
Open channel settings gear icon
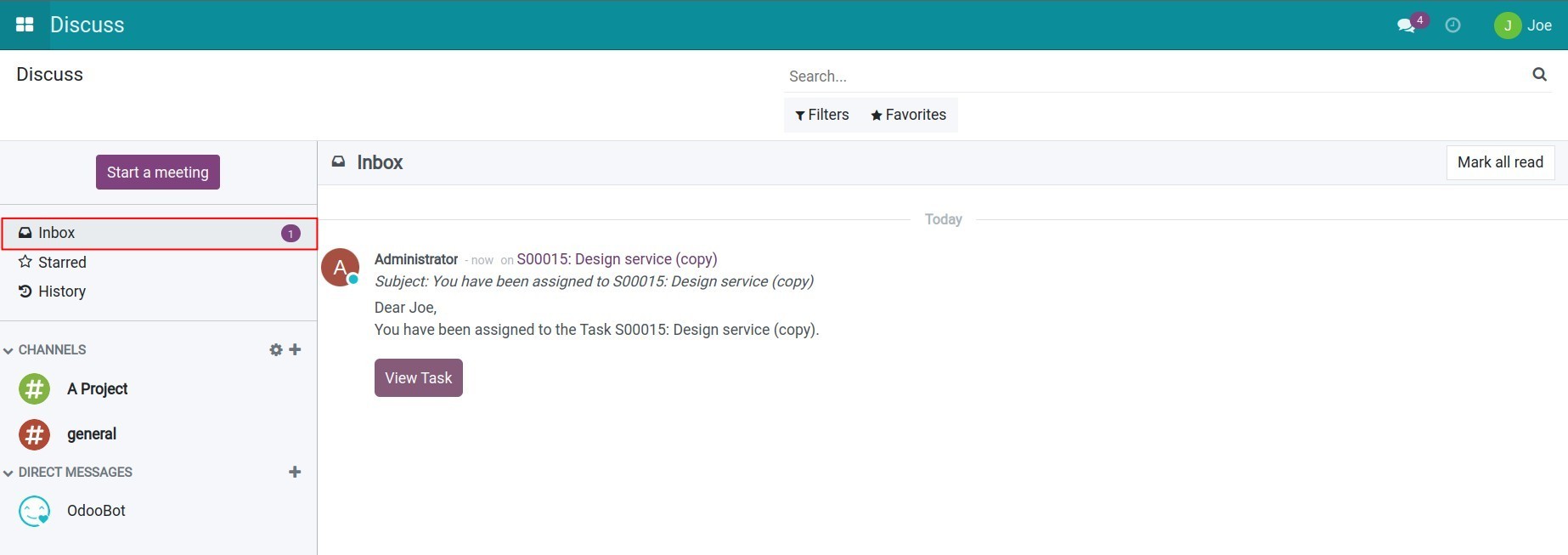(275, 349)
